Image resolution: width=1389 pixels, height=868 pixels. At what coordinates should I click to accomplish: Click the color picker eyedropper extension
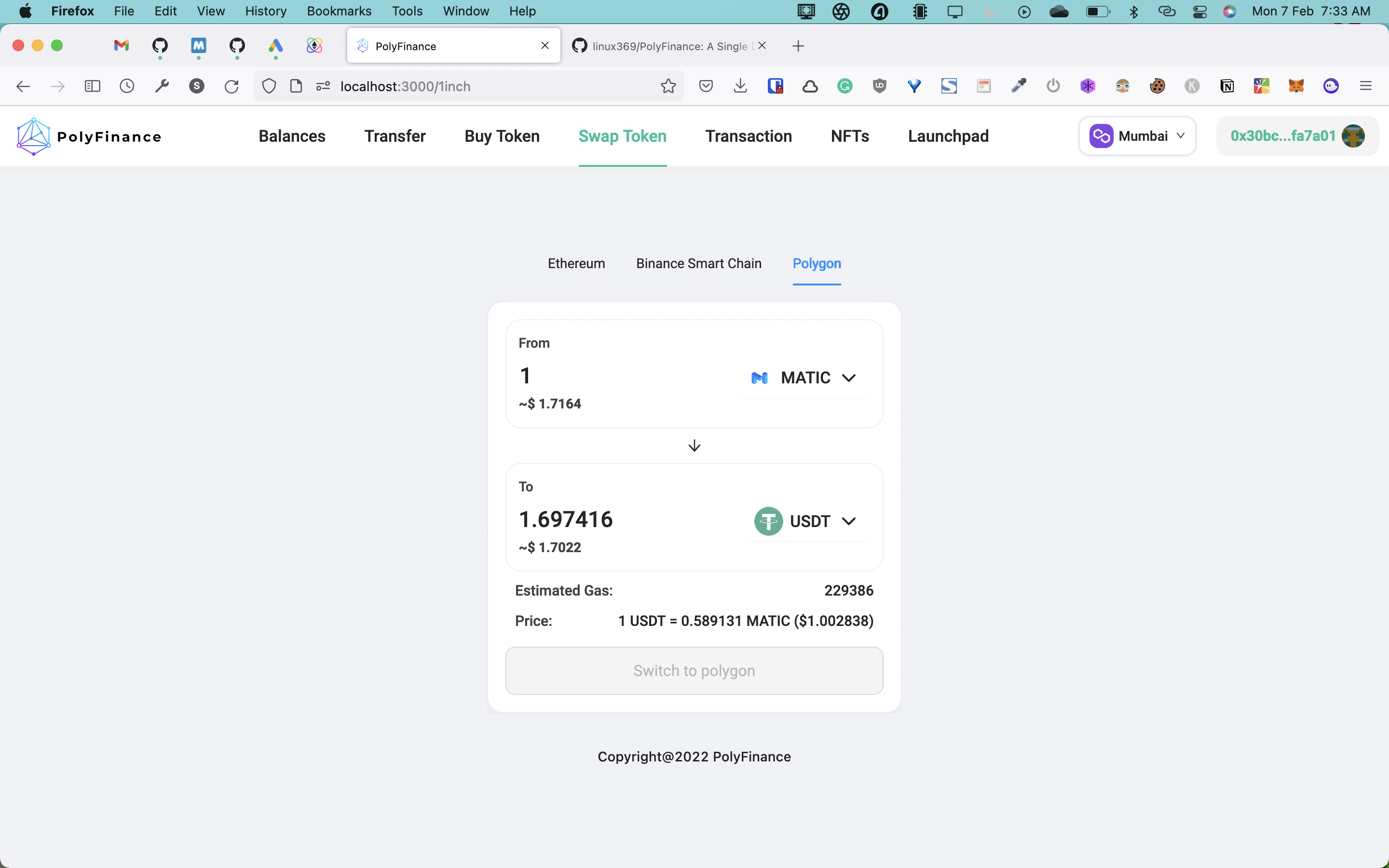click(1018, 86)
